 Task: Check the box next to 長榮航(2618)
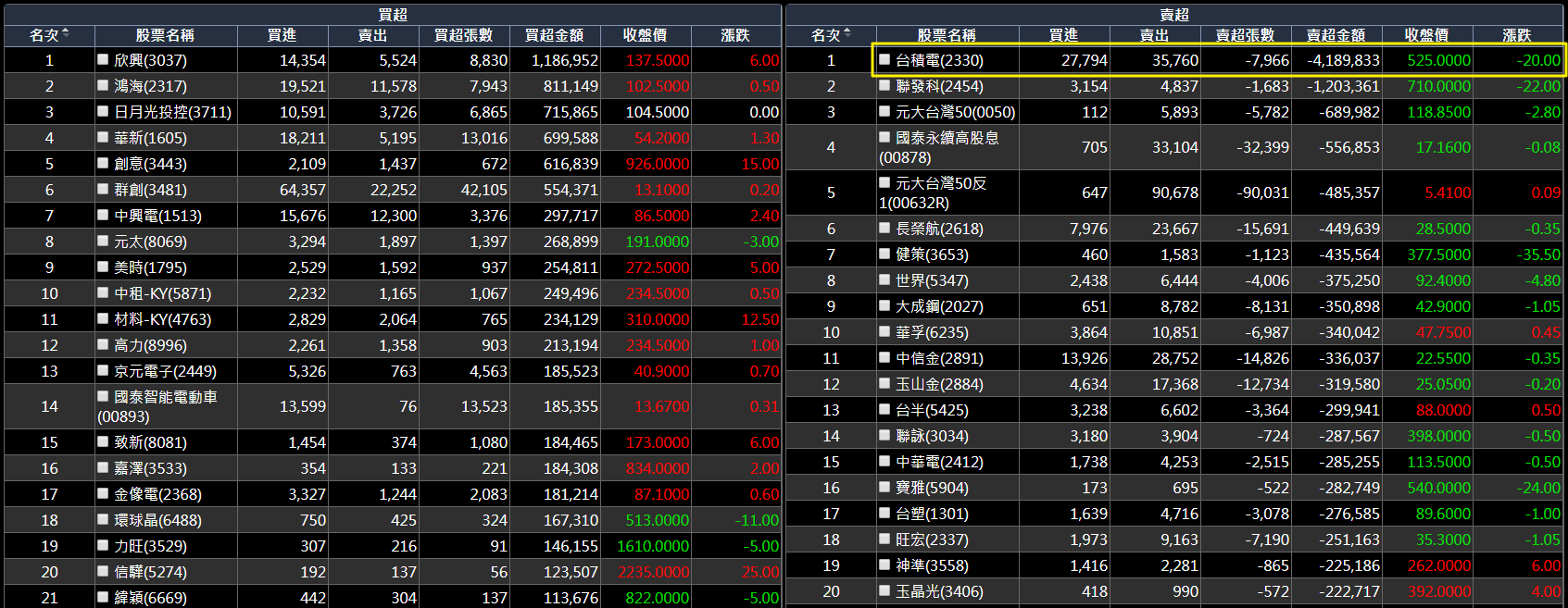click(884, 228)
